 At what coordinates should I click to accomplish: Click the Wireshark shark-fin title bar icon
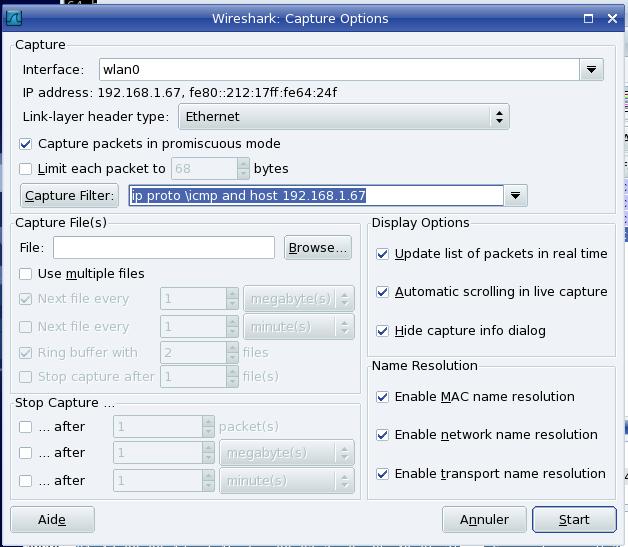(14, 18)
